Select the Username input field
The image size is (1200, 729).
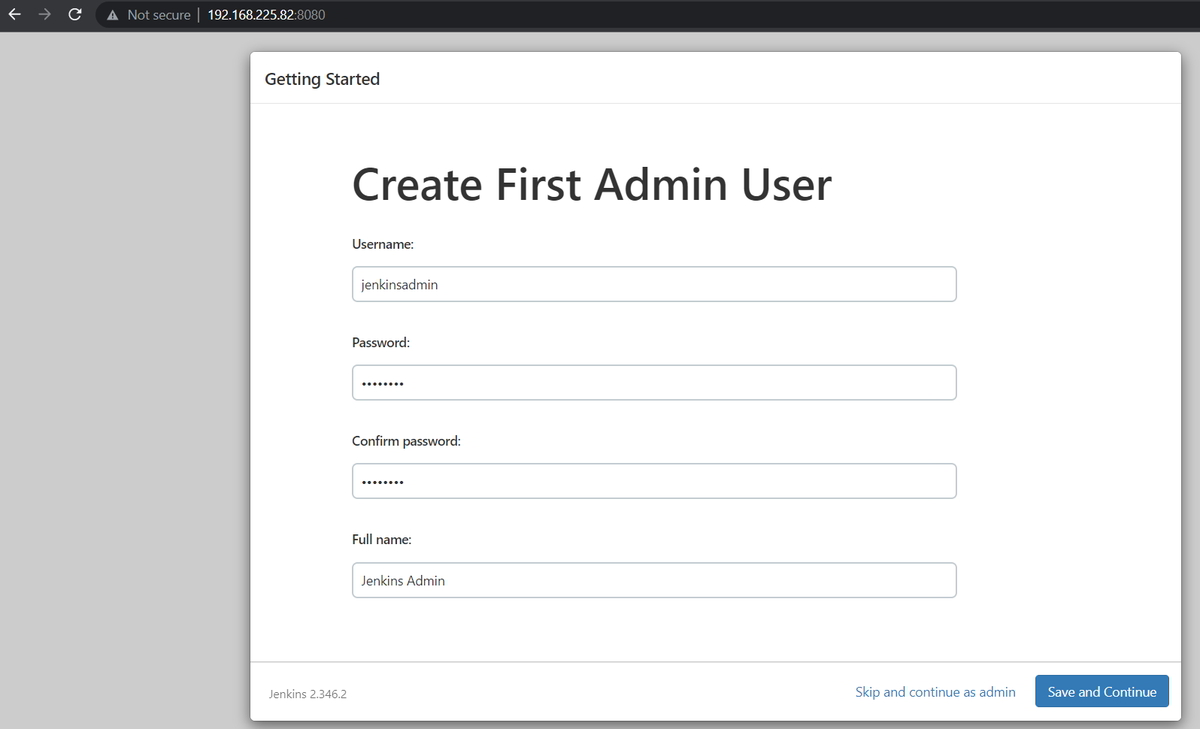[x=654, y=284]
